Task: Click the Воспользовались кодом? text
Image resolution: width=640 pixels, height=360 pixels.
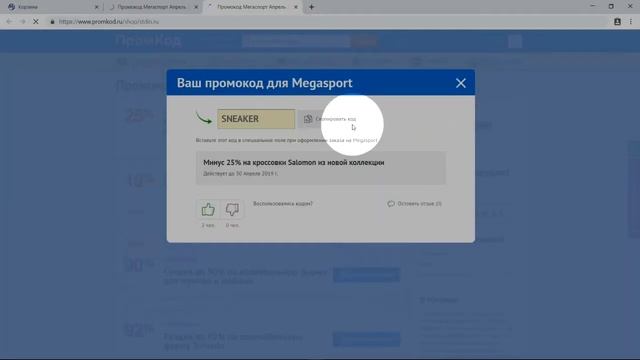Action: point(283,203)
